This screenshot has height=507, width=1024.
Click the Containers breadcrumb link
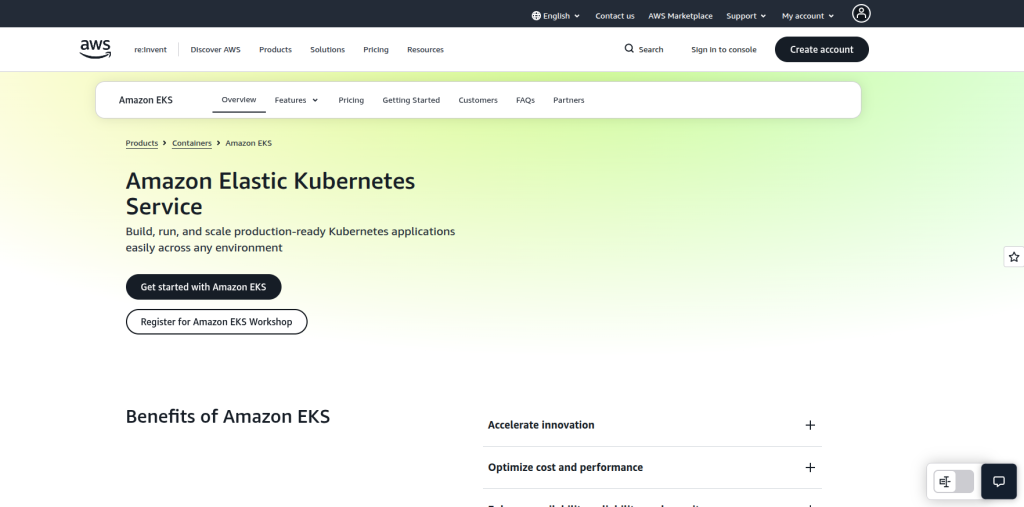click(191, 143)
